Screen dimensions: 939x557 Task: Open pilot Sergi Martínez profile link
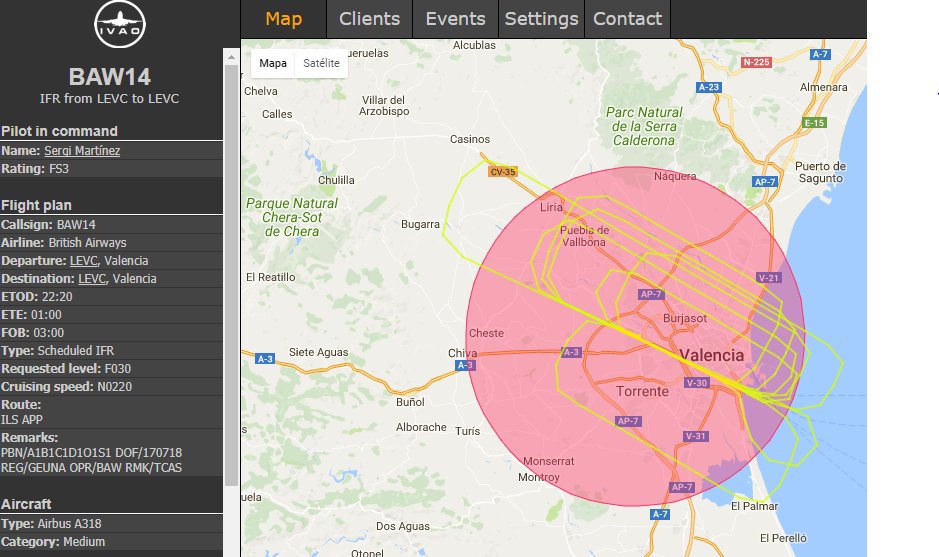coord(82,151)
